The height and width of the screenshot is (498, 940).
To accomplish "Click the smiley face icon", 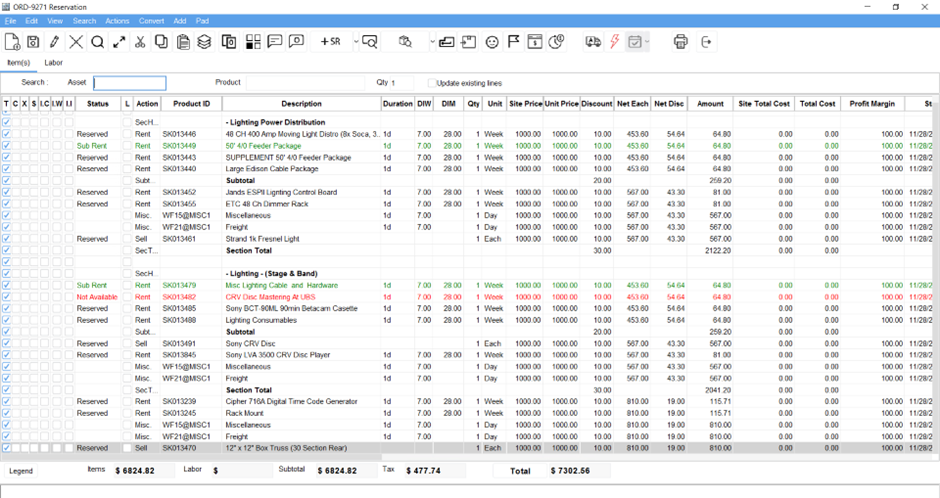I will pos(492,42).
